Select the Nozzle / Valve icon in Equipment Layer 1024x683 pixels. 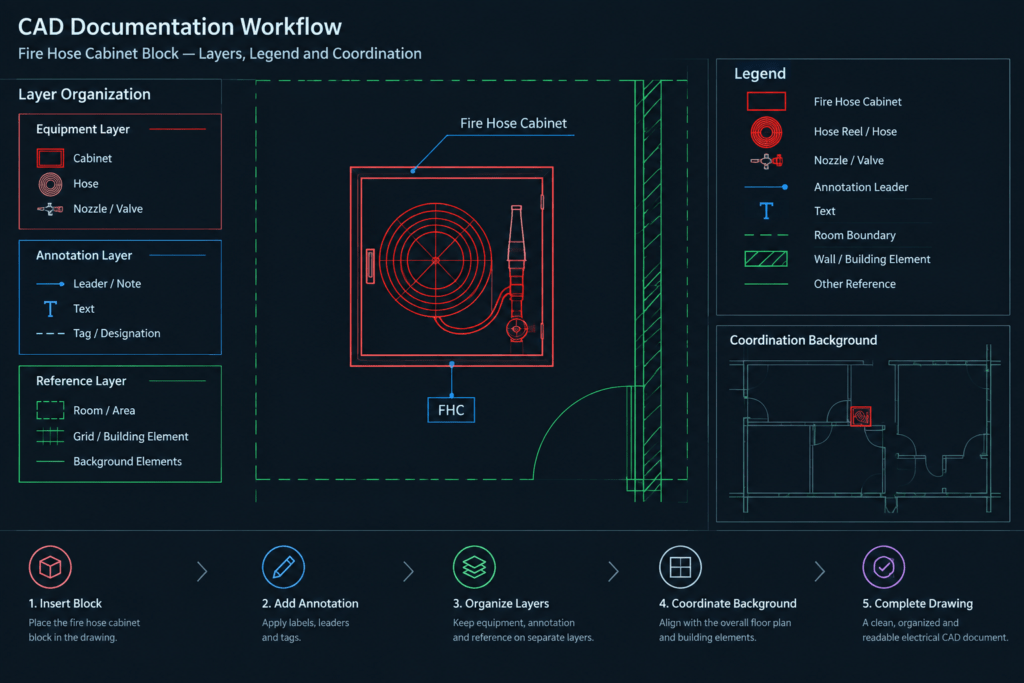pos(50,209)
